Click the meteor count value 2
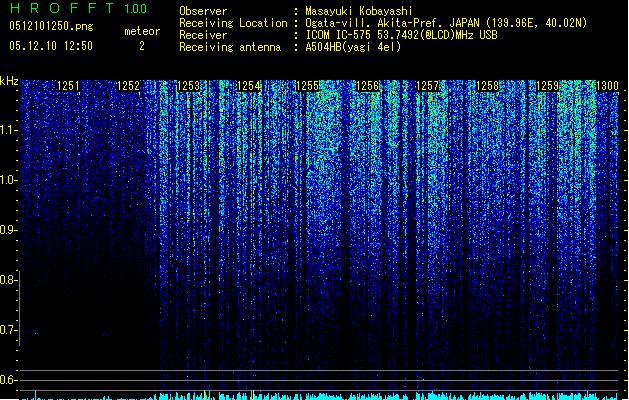The image size is (629, 400). click(x=142, y=46)
